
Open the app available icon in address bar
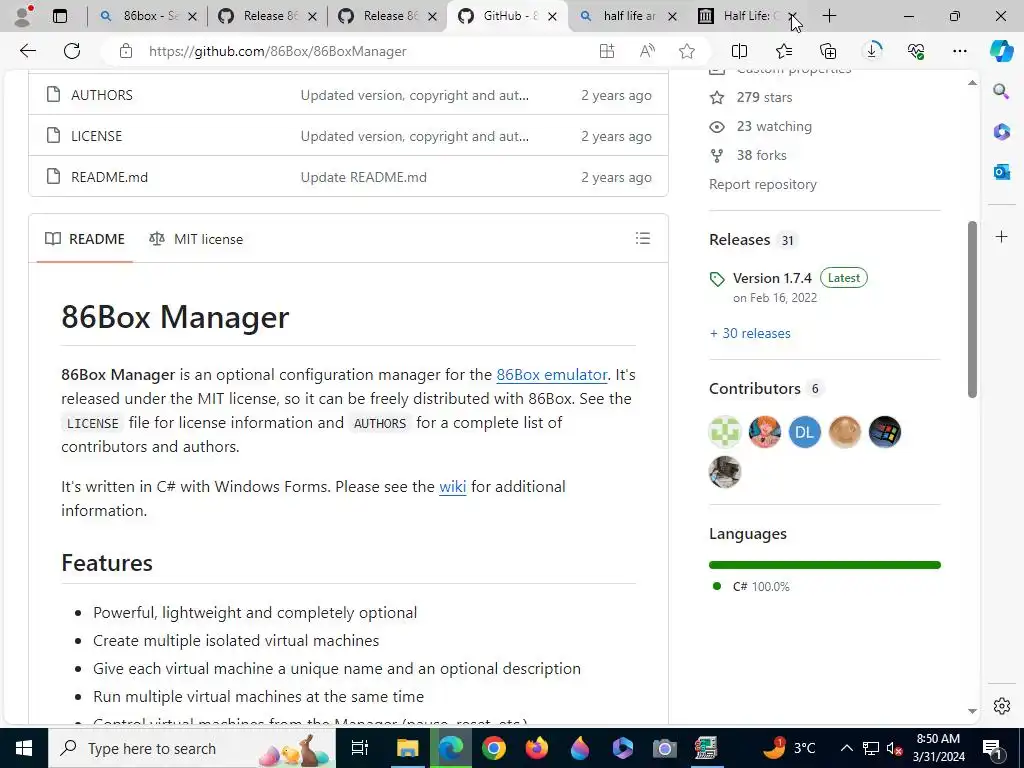tap(607, 51)
